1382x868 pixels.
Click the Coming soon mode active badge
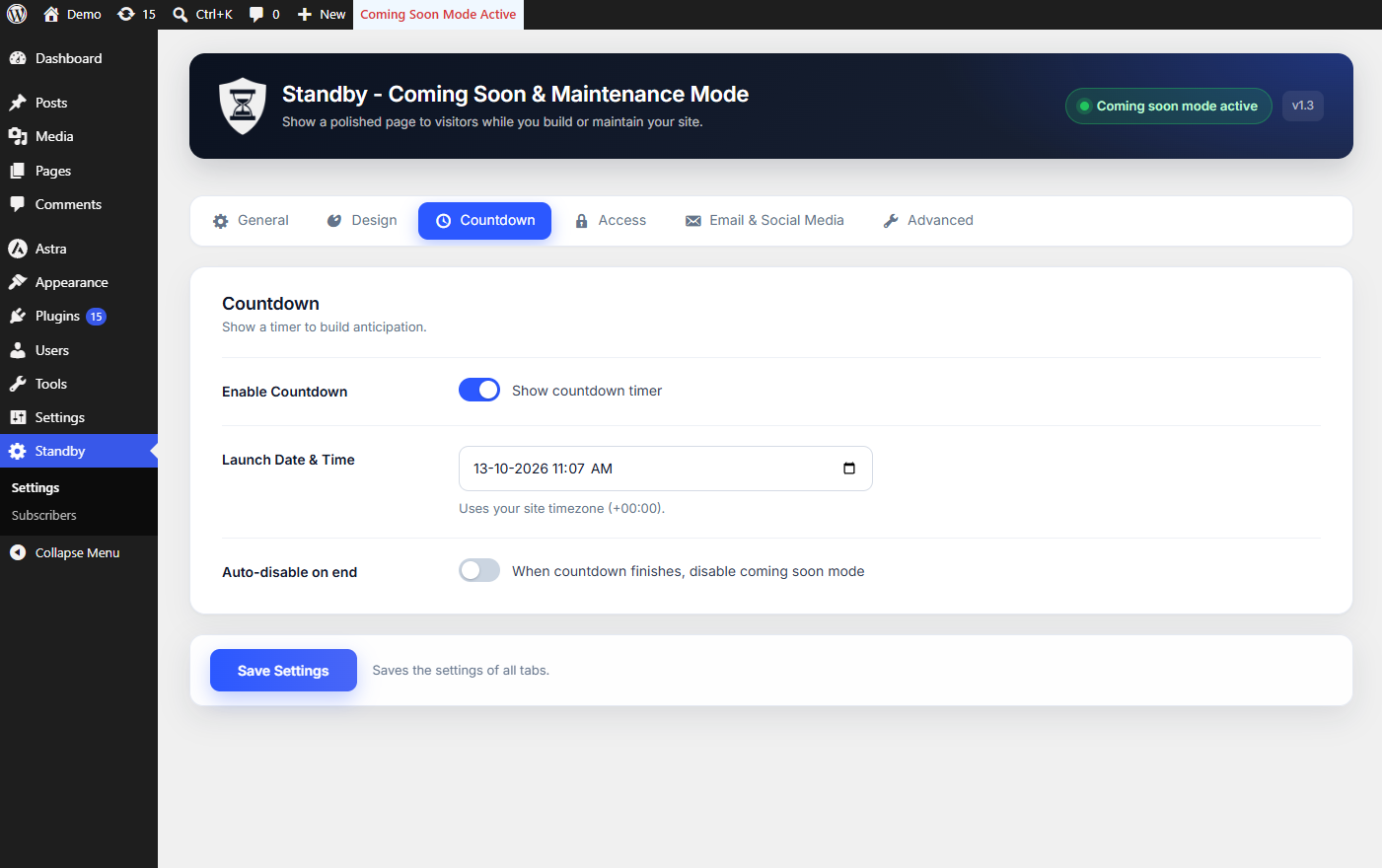point(1169,107)
